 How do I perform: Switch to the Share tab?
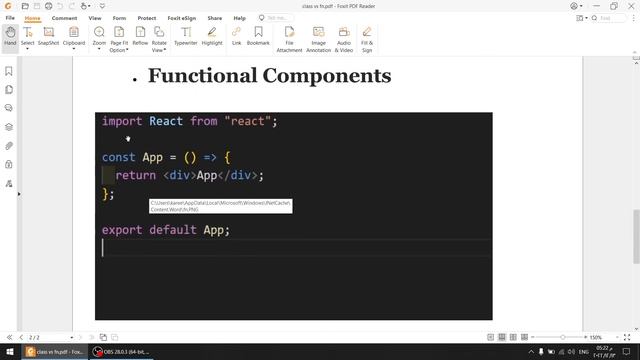(x=215, y=18)
